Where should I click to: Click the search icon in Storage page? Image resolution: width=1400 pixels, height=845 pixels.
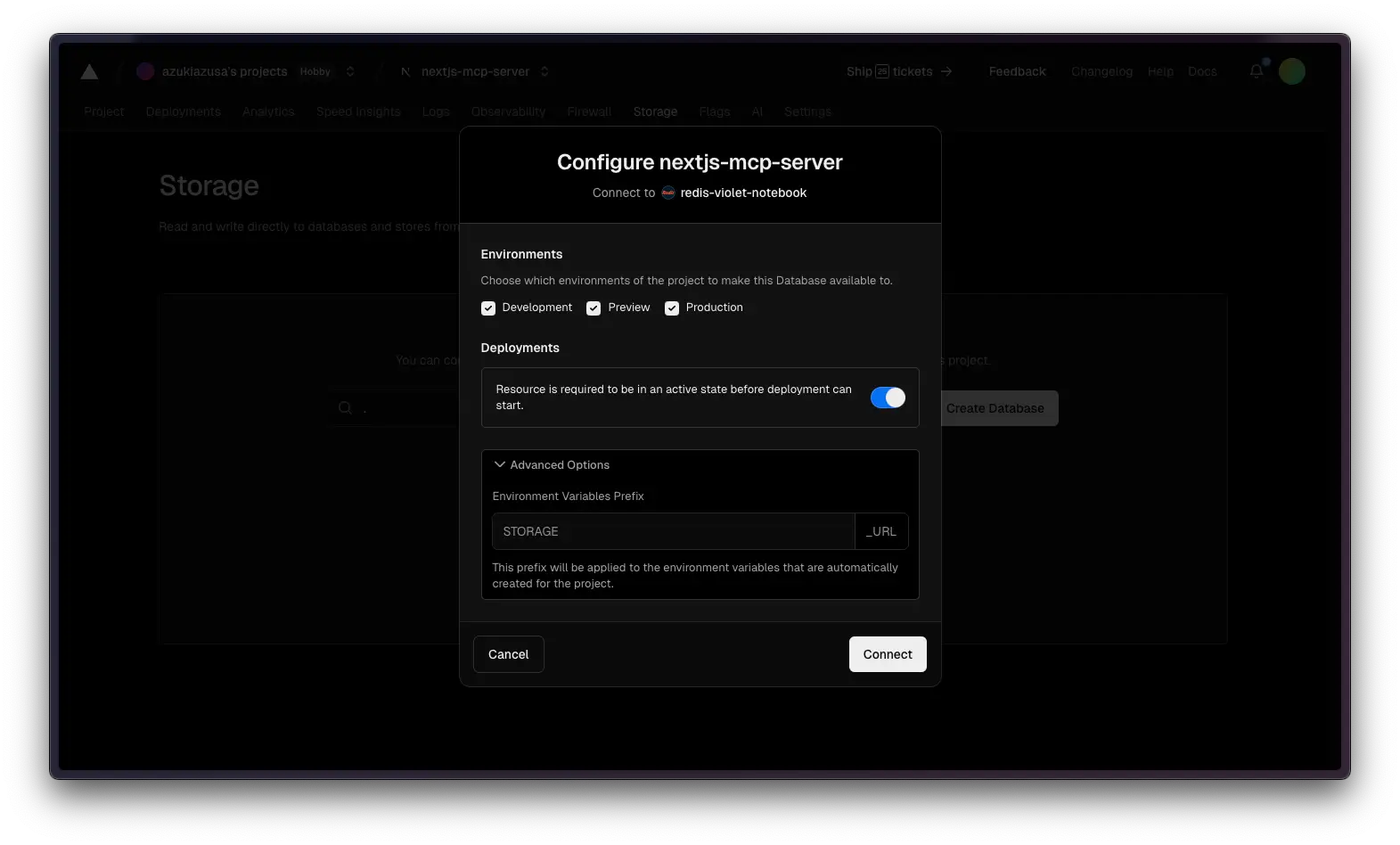(345, 408)
